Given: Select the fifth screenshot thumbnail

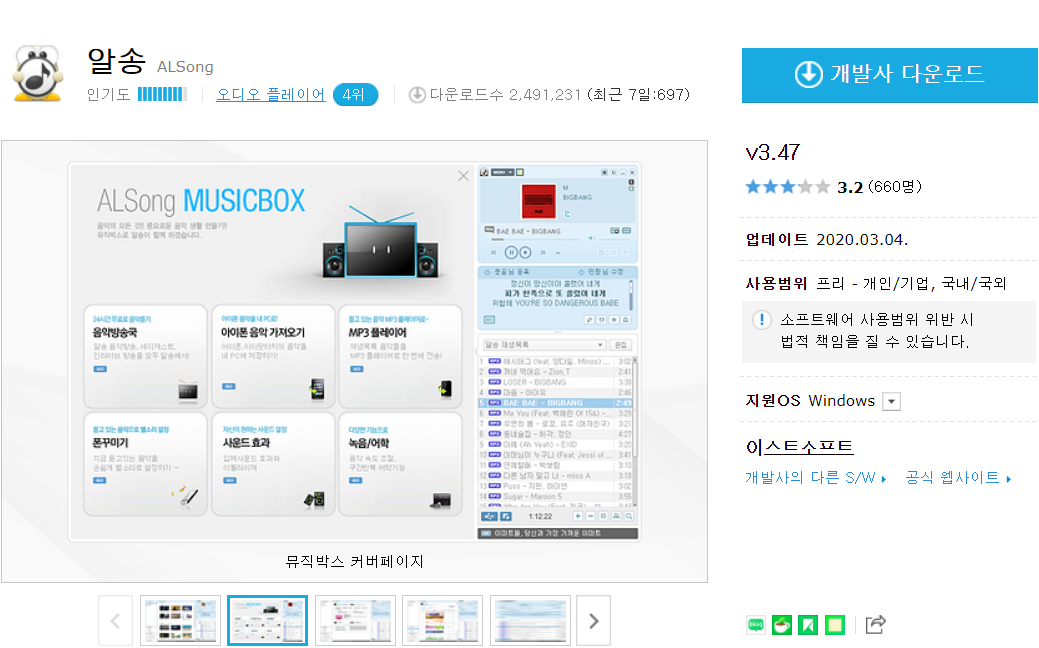Looking at the screenshot, I should pyautogui.click(x=530, y=621).
